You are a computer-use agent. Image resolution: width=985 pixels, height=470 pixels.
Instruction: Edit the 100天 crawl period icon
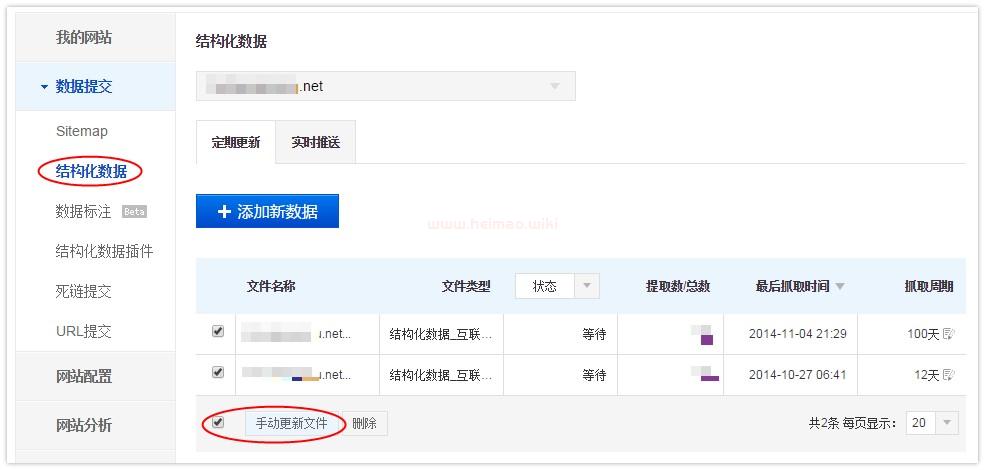tap(949, 334)
